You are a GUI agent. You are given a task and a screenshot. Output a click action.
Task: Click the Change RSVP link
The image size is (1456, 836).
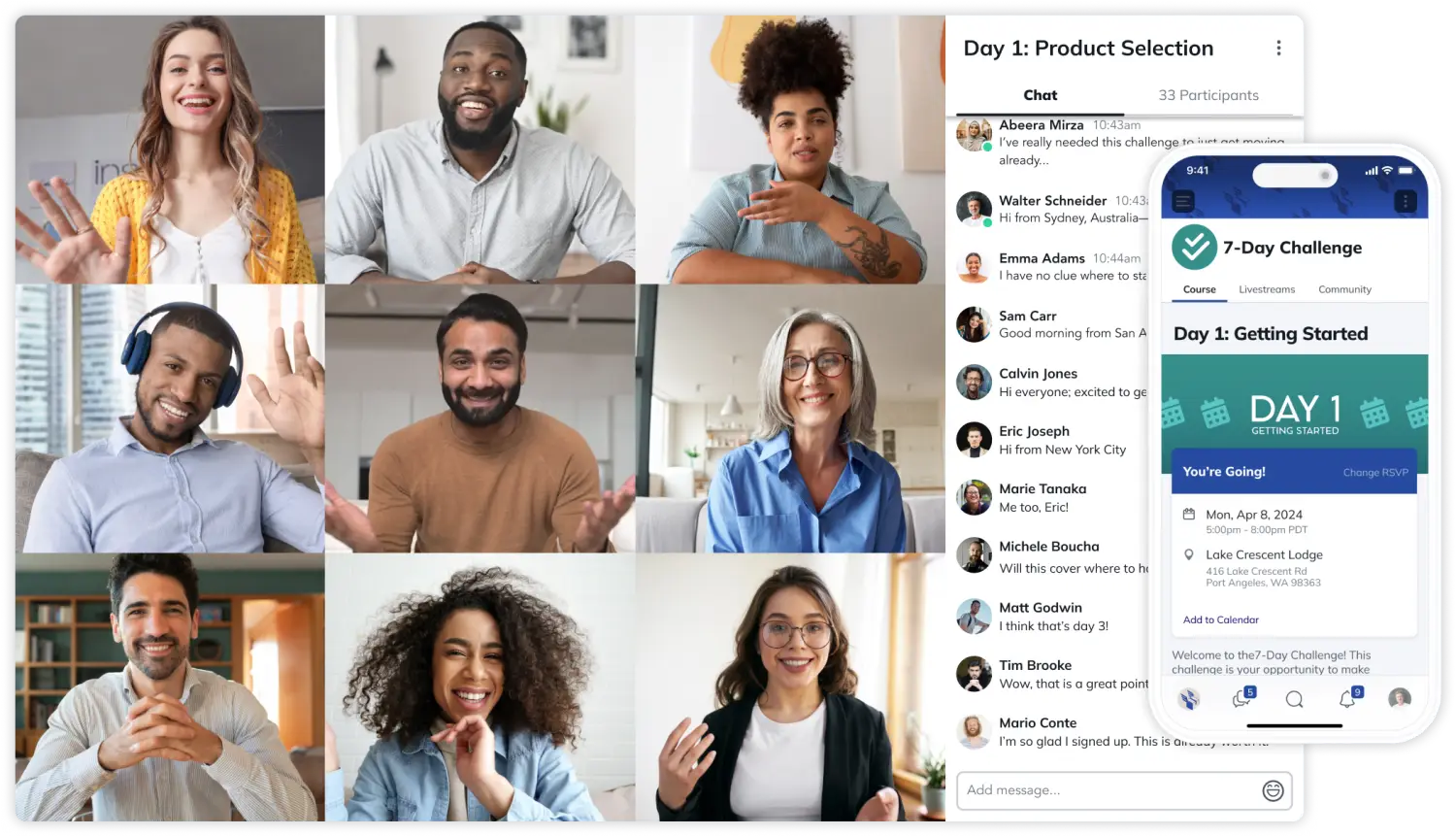coord(1375,472)
